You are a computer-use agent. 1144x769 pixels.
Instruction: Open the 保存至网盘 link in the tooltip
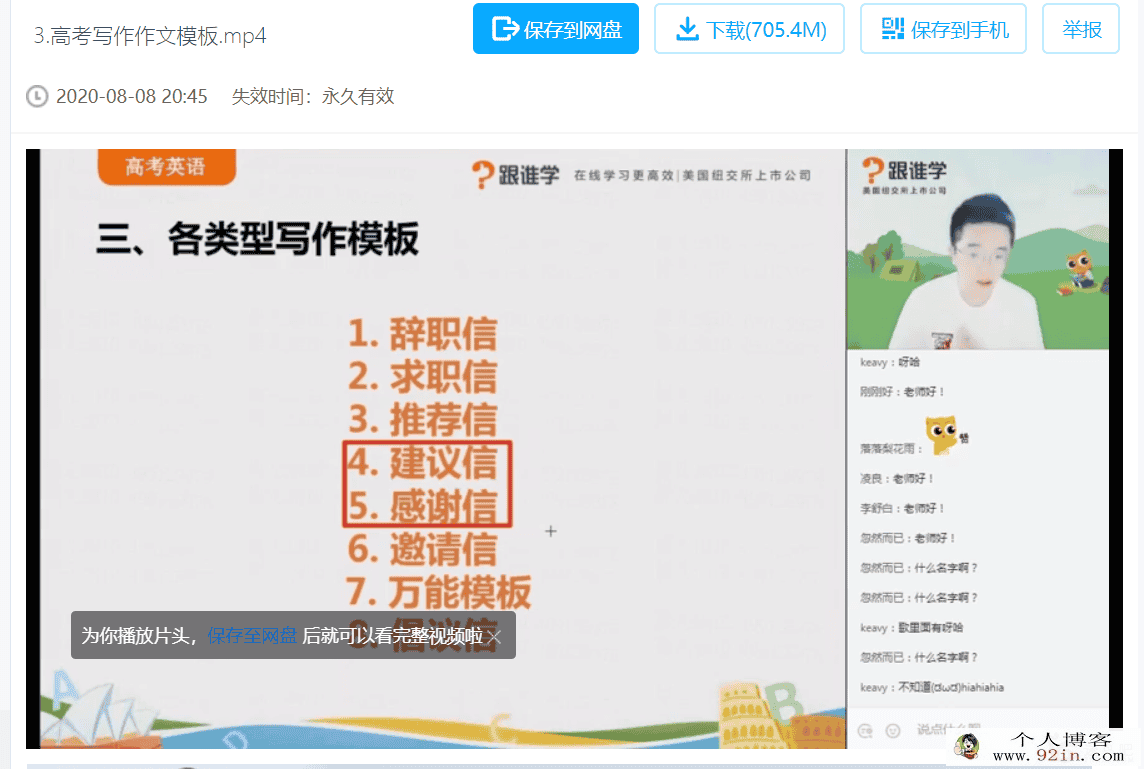pos(252,635)
